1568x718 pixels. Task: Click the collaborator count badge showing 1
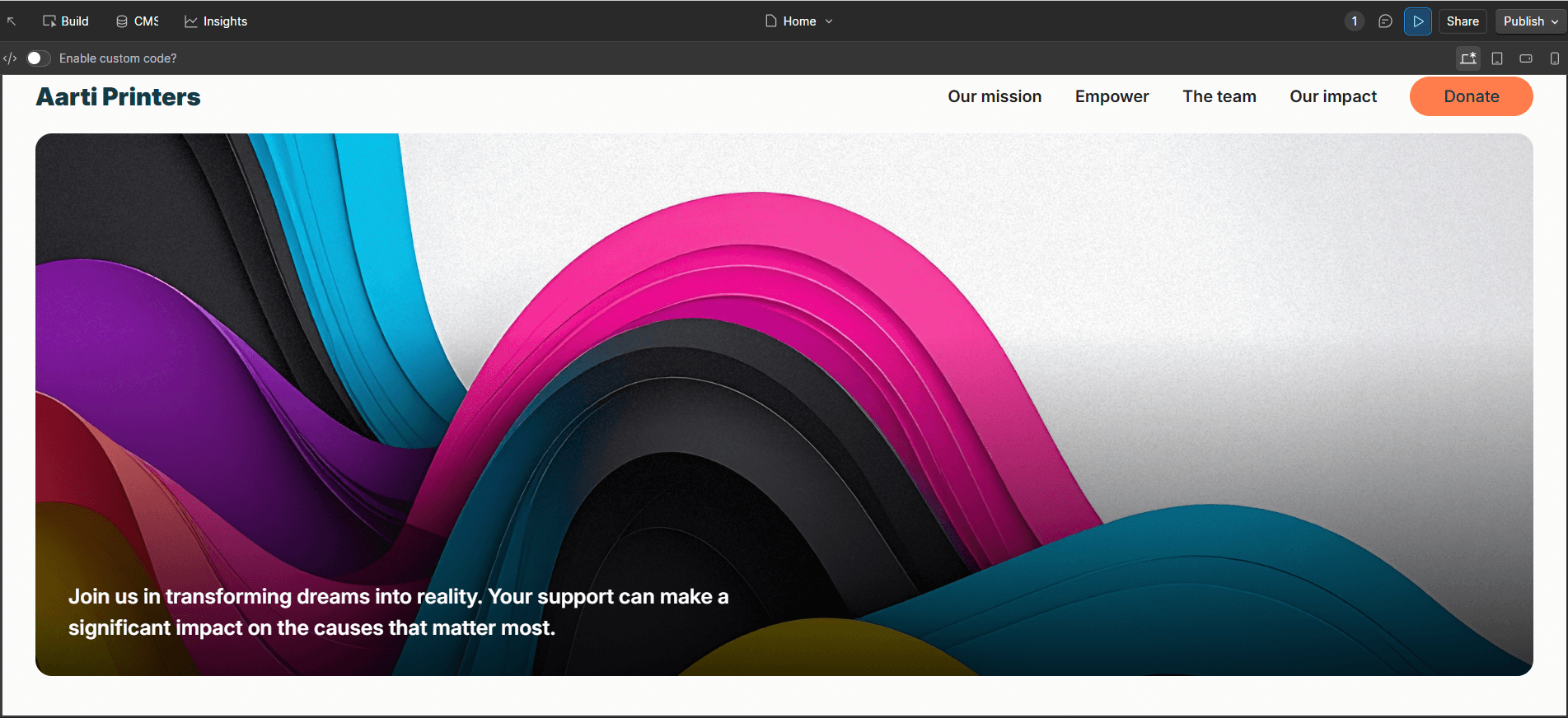point(1354,21)
